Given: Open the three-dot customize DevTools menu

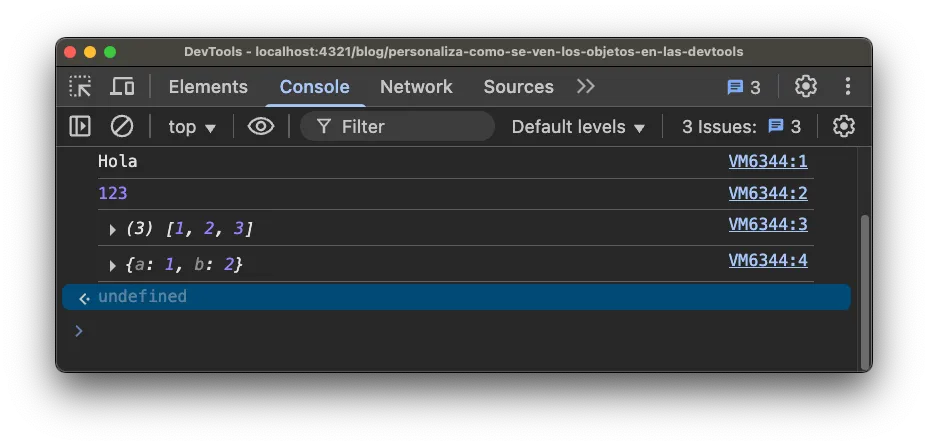Looking at the screenshot, I should 848,87.
